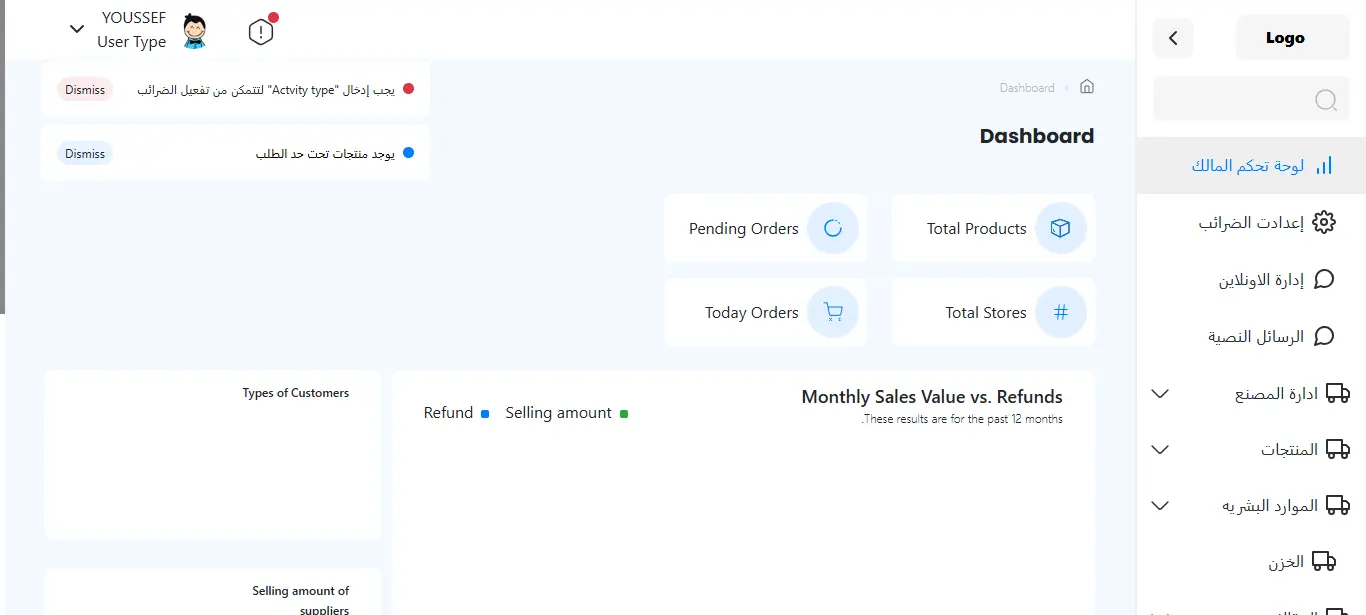Viewport: 1366px width, 615px height.
Task: Click the Today Orders cart icon
Action: click(x=833, y=312)
